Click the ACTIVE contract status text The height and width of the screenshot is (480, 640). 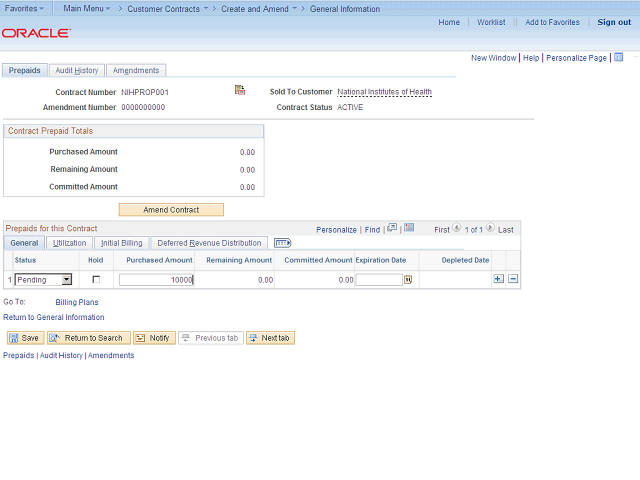[x=350, y=107]
